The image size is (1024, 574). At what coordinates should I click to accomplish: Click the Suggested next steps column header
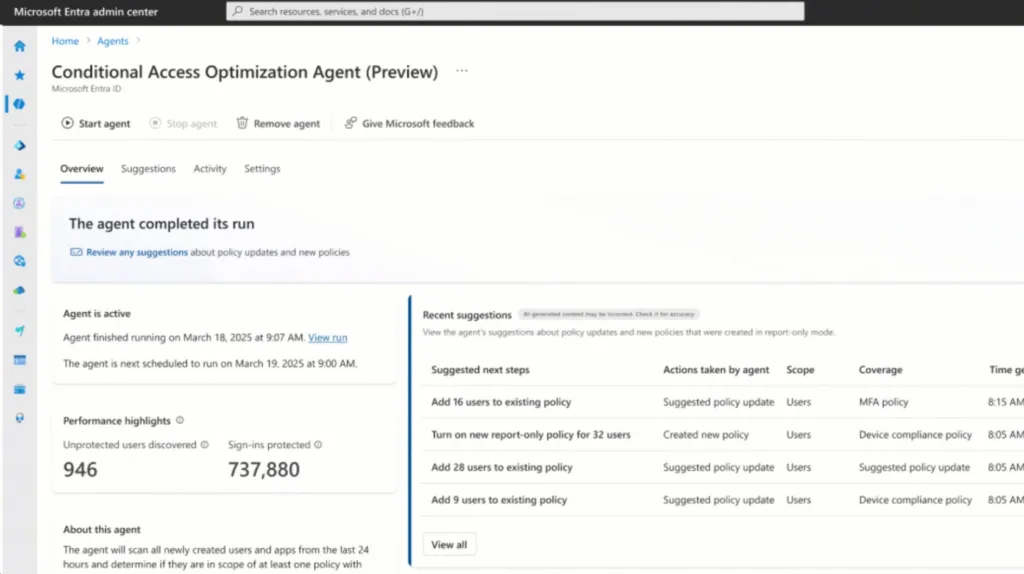click(480, 370)
